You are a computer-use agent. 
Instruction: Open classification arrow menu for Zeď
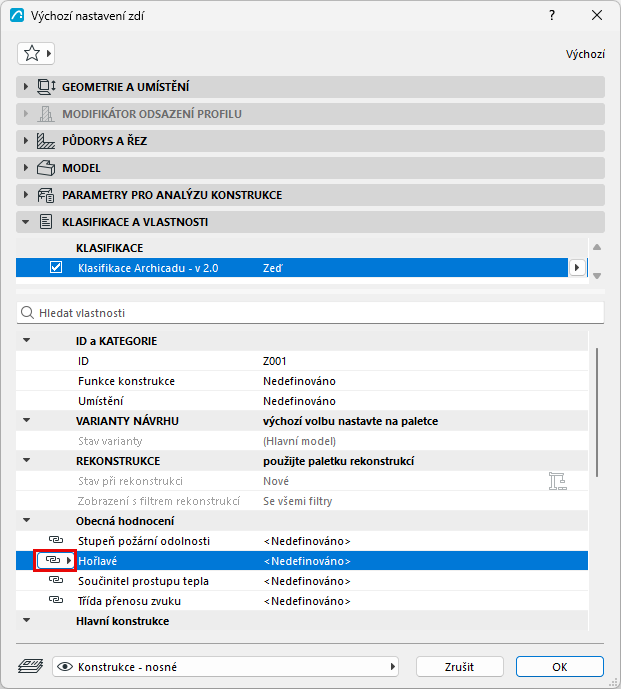point(577,267)
